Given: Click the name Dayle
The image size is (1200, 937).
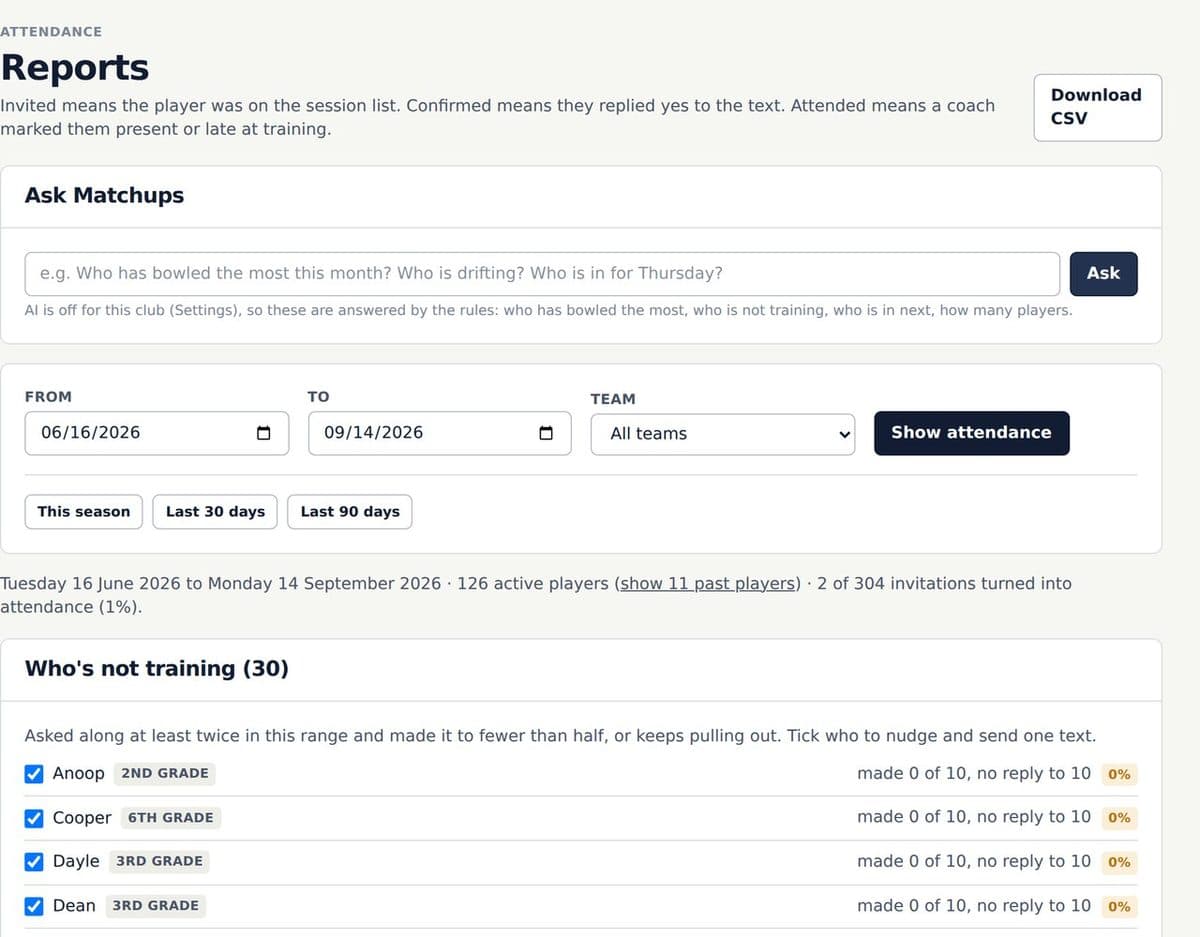Looking at the screenshot, I should [x=76, y=861].
